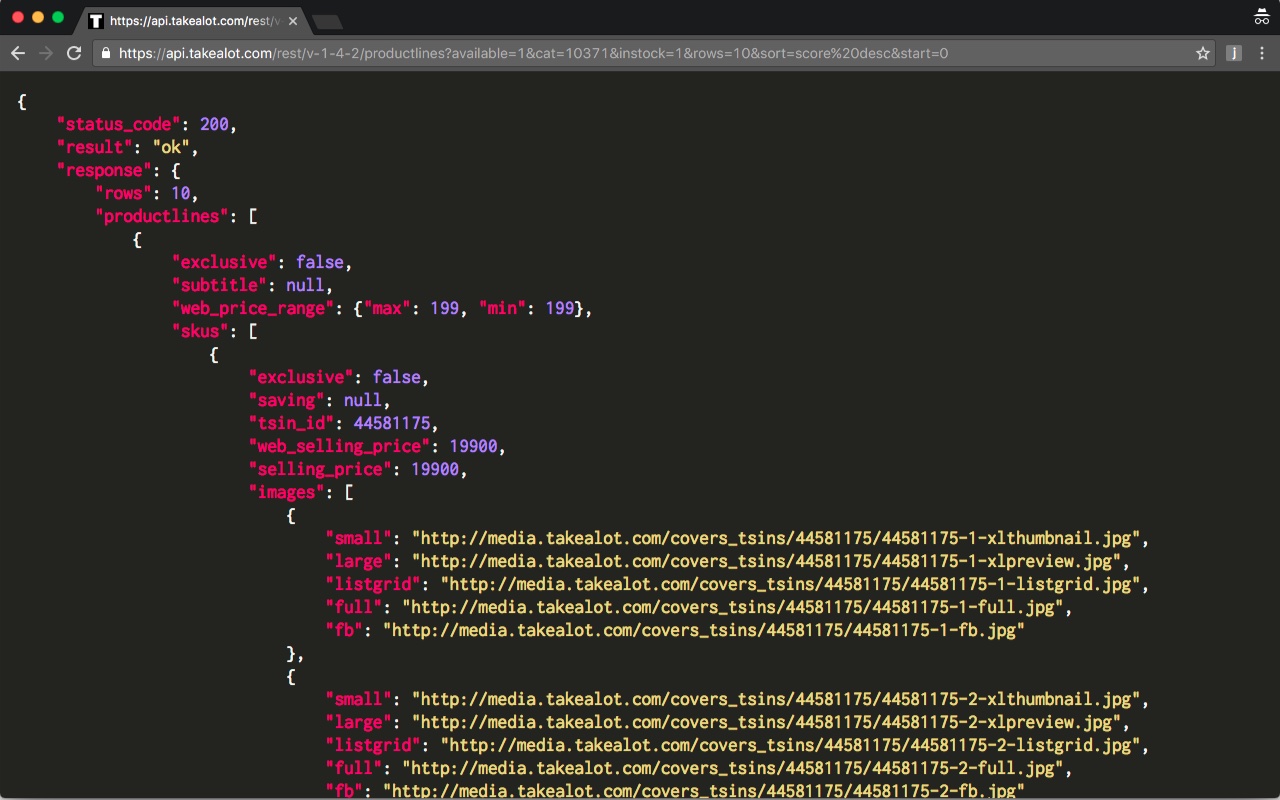Click the 44581175-2-xlthumbnail.jpg URL
Image resolution: width=1280 pixels, height=800 pixels.
point(776,699)
